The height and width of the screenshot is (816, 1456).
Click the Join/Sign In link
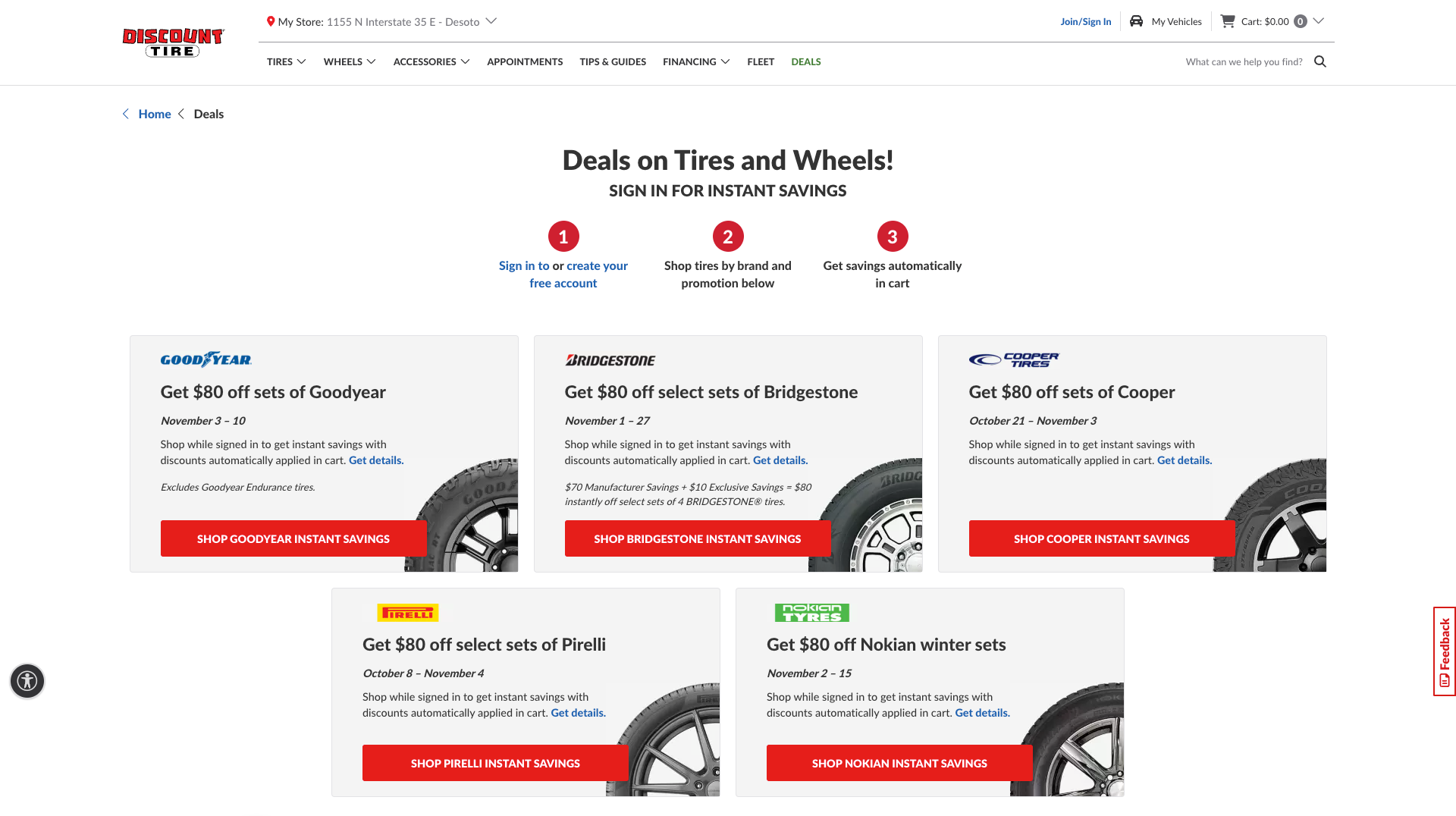(1086, 21)
